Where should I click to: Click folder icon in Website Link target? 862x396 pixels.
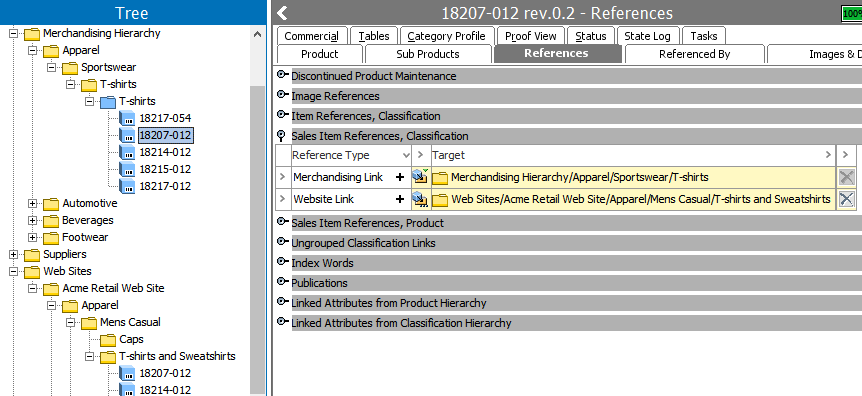(x=440, y=200)
